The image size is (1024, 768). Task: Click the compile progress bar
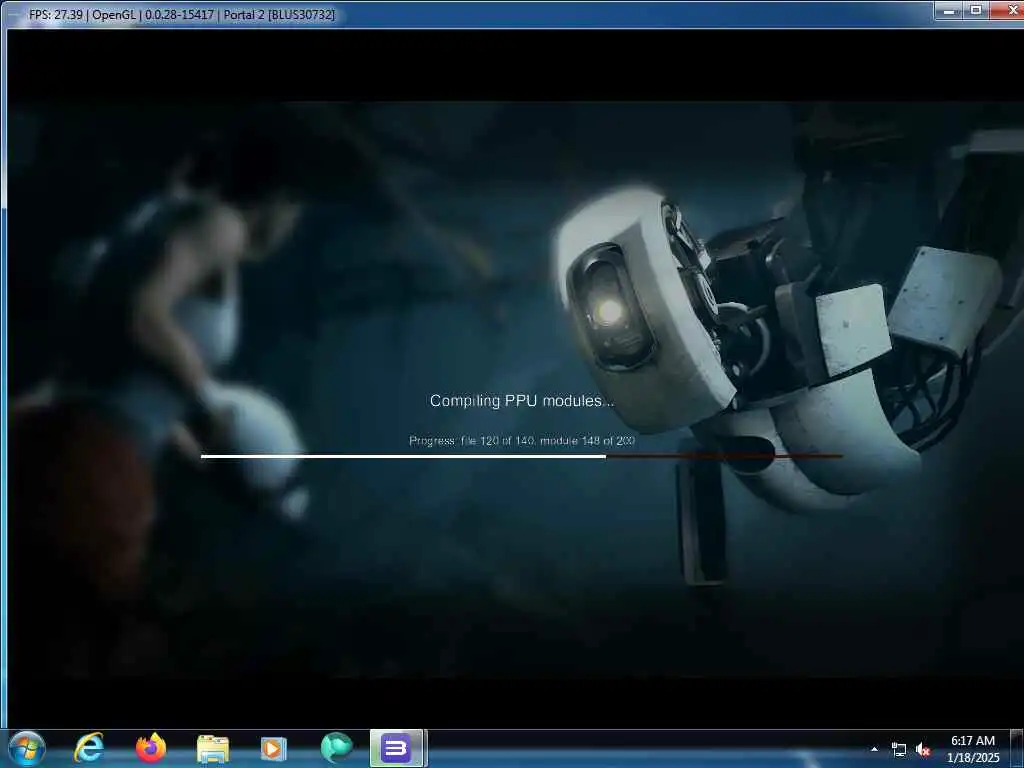(521, 456)
